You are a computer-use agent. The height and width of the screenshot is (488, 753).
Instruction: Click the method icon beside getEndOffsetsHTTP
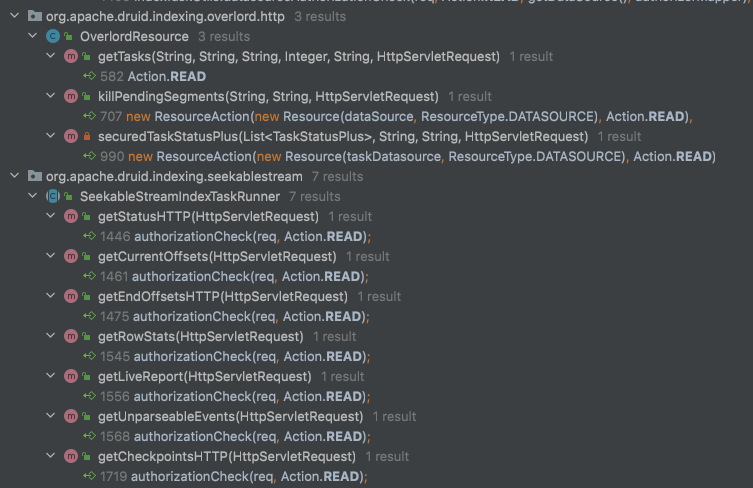pos(71,296)
